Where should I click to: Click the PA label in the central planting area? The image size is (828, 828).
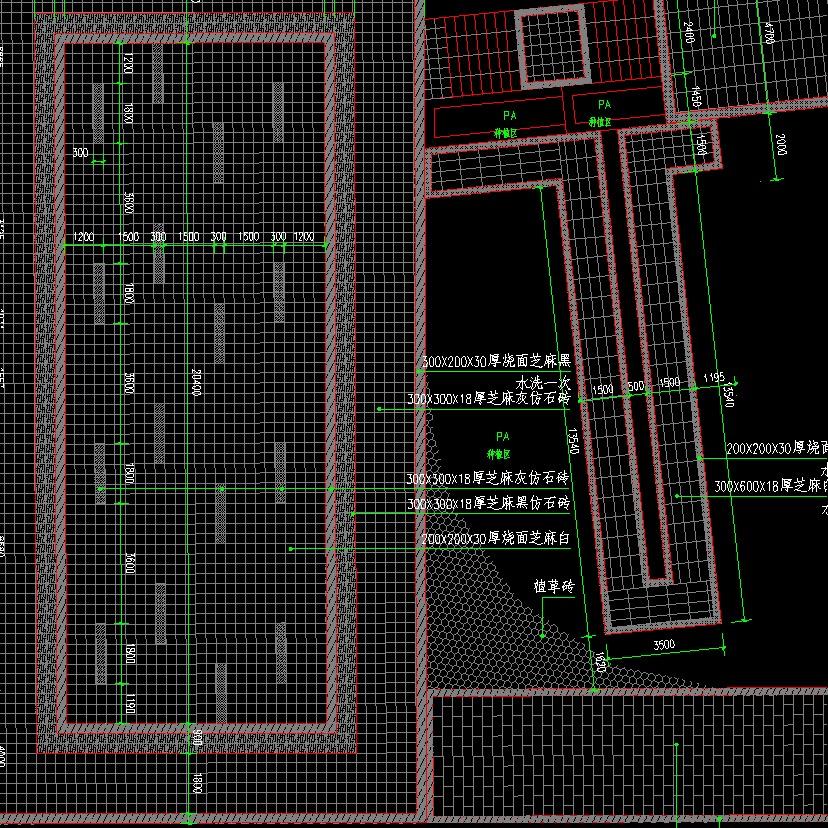coord(502,436)
